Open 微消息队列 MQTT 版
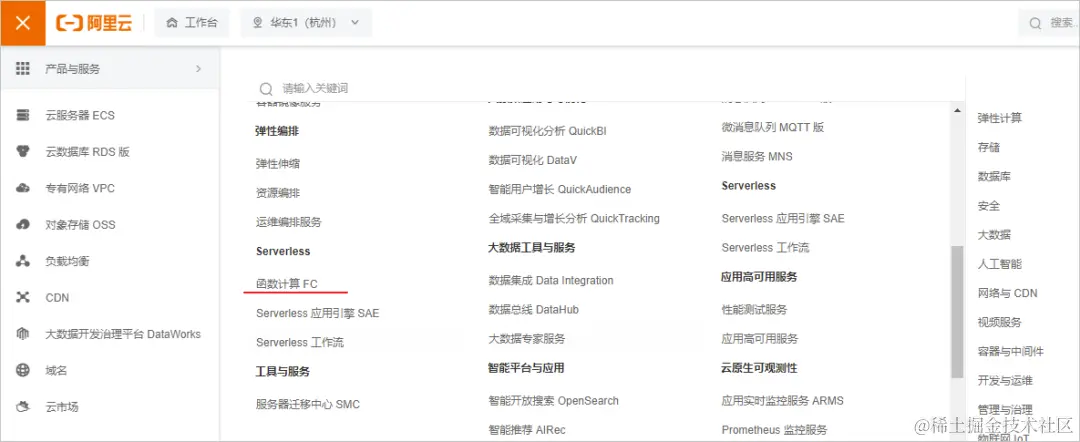This screenshot has width=1080, height=442. (x=773, y=127)
